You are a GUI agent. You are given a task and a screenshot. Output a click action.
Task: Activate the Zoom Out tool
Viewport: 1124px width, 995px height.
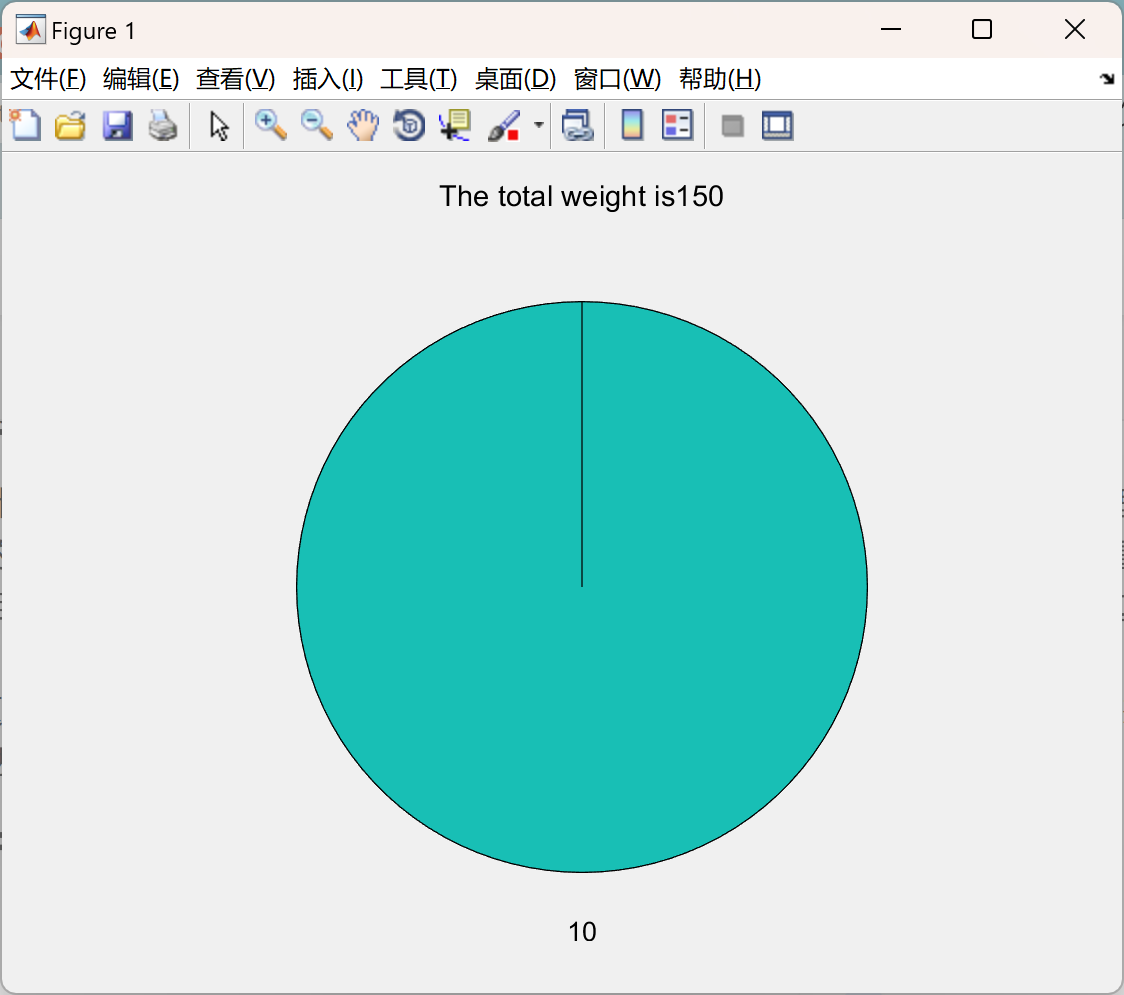[316, 125]
